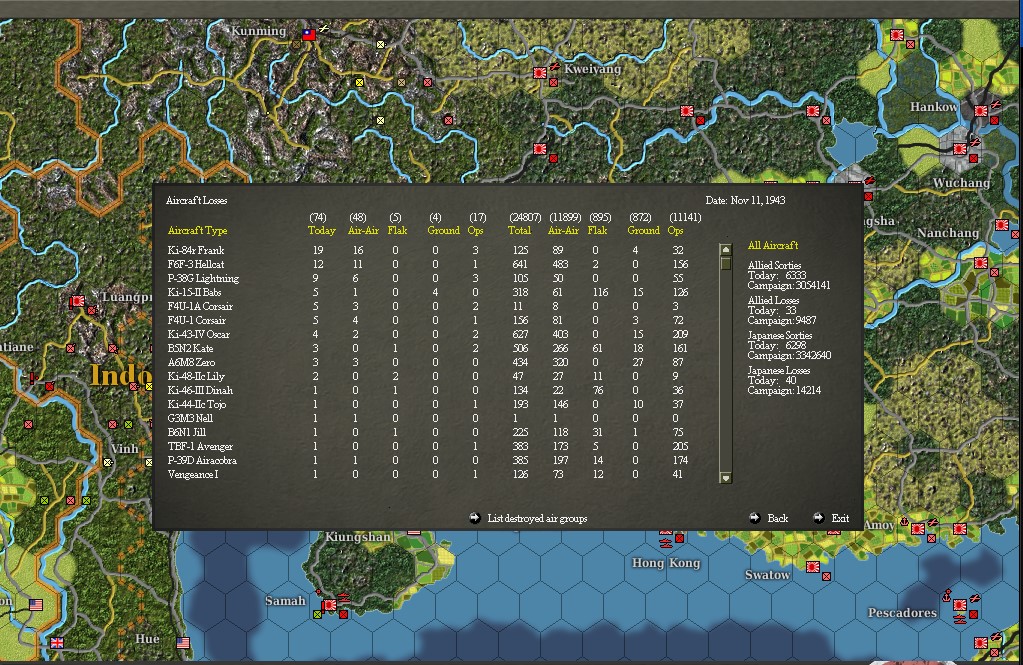Click the Date Nov 11, 1943 text
The height and width of the screenshot is (665, 1023).
click(745, 200)
